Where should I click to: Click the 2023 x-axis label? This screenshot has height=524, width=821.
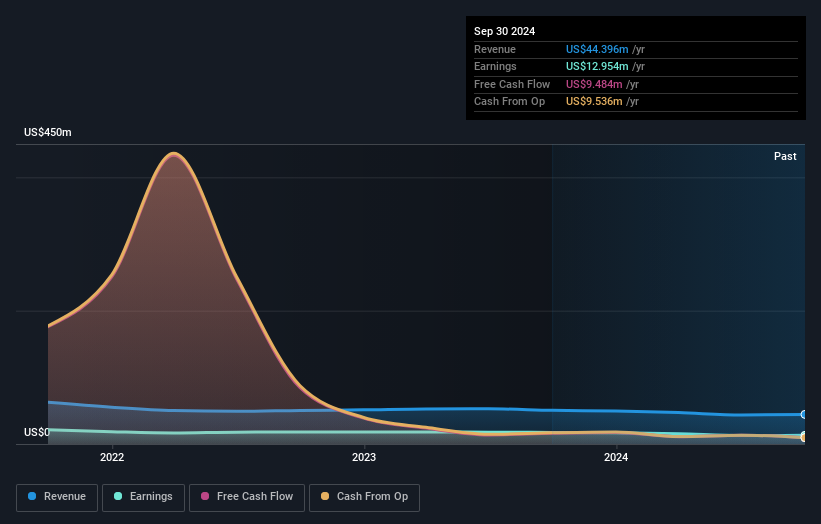click(364, 458)
